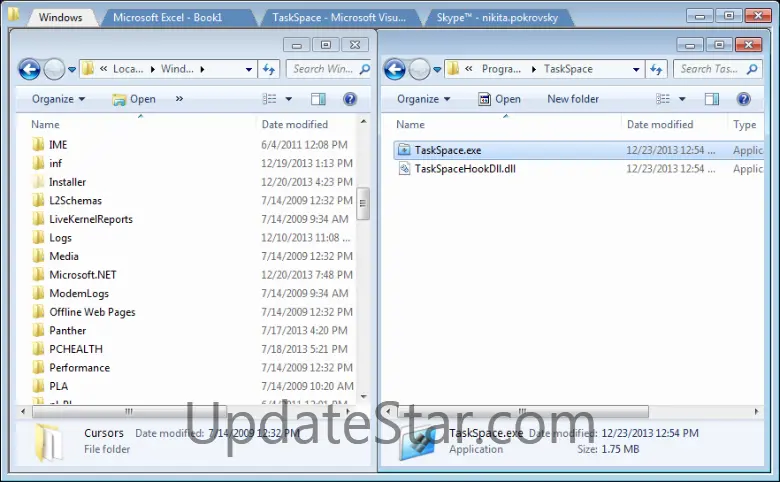Click Open button in TaskSpace folder toolbar
The height and width of the screenshot is (482, 780).
pos(499,99)
